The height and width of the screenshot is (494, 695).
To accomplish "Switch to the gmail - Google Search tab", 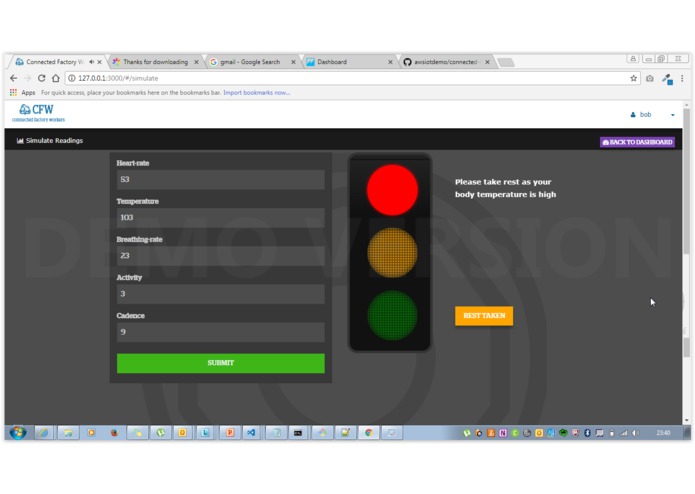I will point(250,62).
